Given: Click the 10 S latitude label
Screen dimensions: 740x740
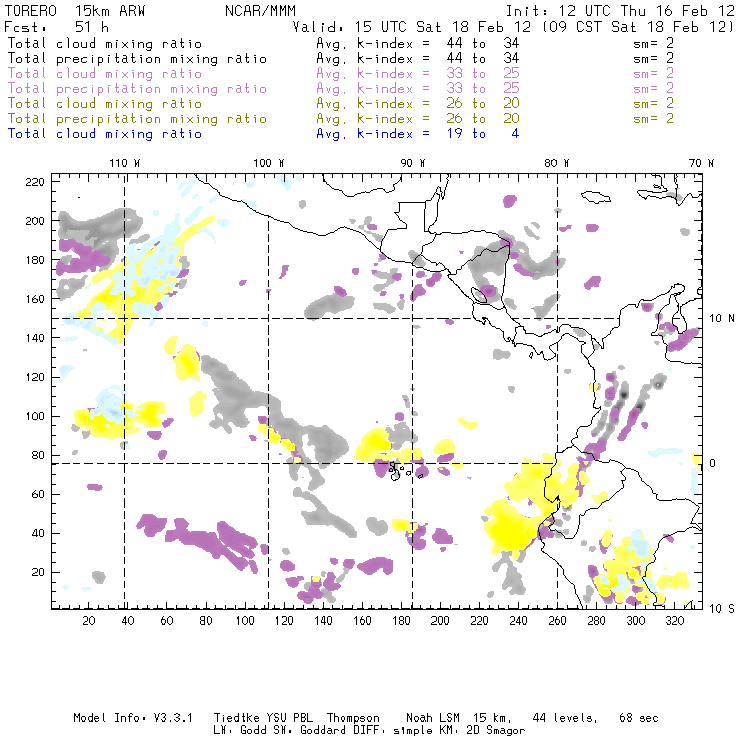Looking at the screenshot, I should [718, 609].
